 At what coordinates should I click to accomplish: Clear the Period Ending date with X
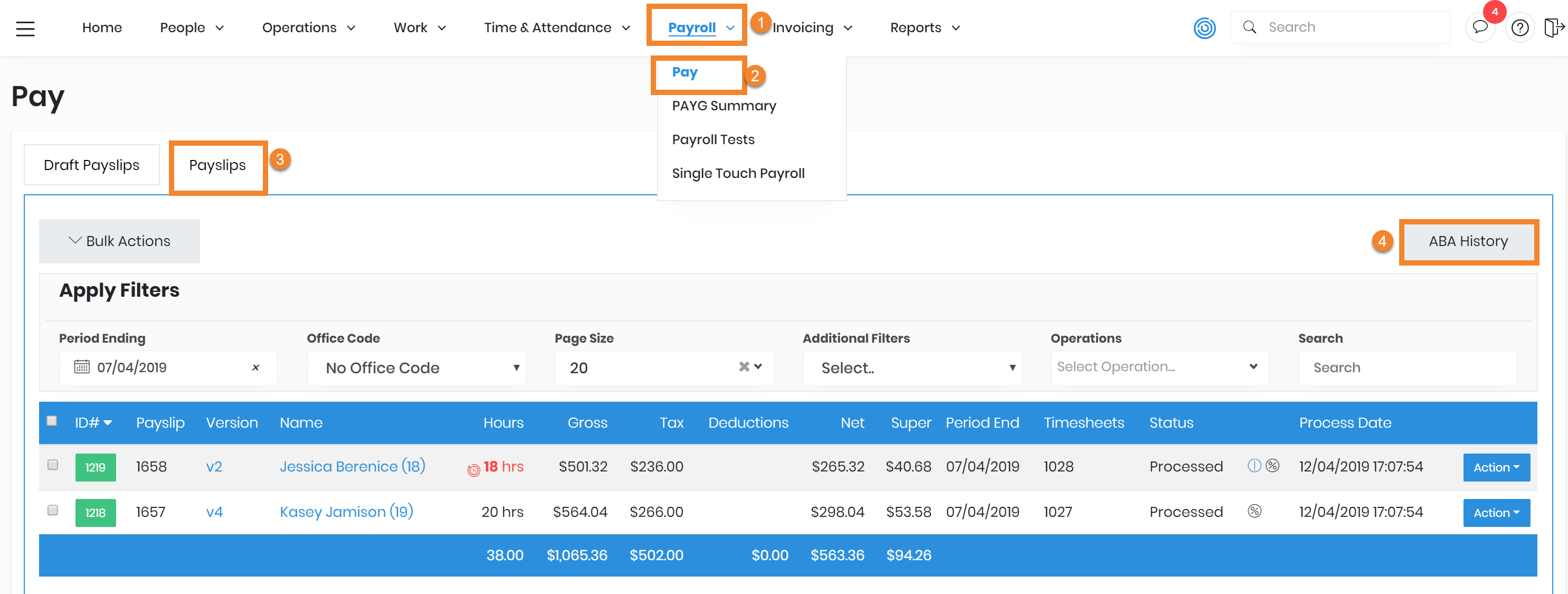[255, 367]
